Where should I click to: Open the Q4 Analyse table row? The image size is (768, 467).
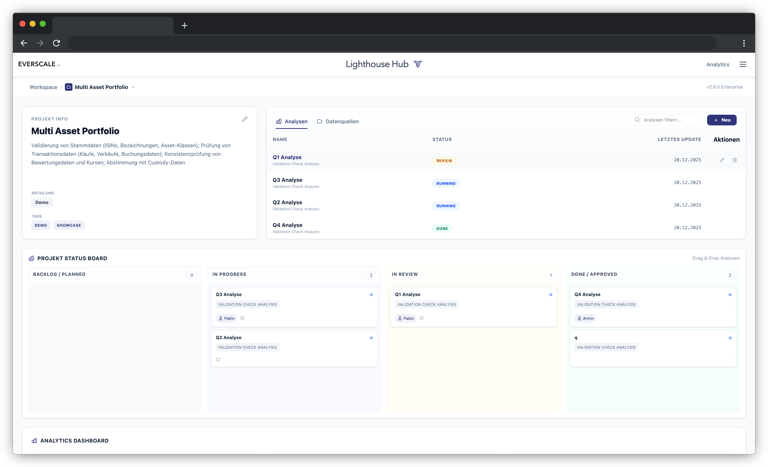[x=506, y=228]
